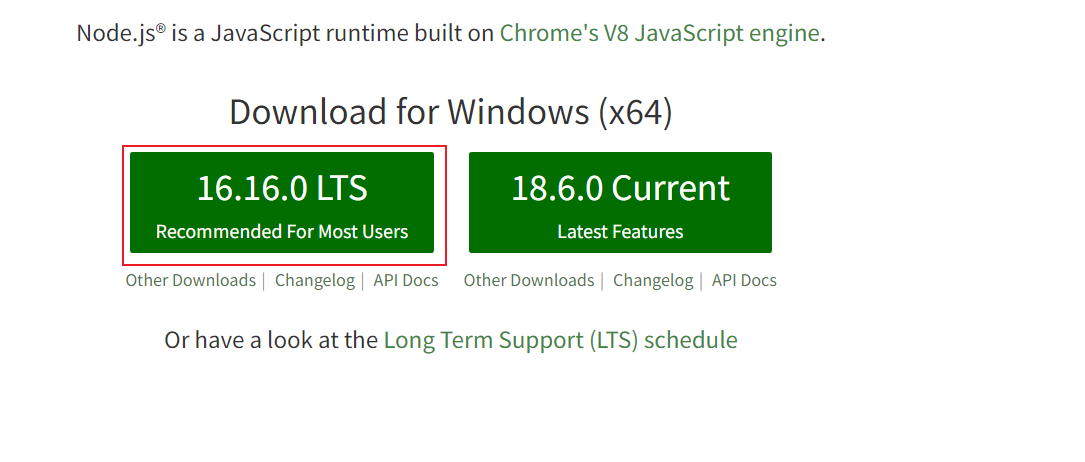This screenshot has height=462, width=1085.
Task: Download the 16.16.0 LTS version
Action: [282, 203]
